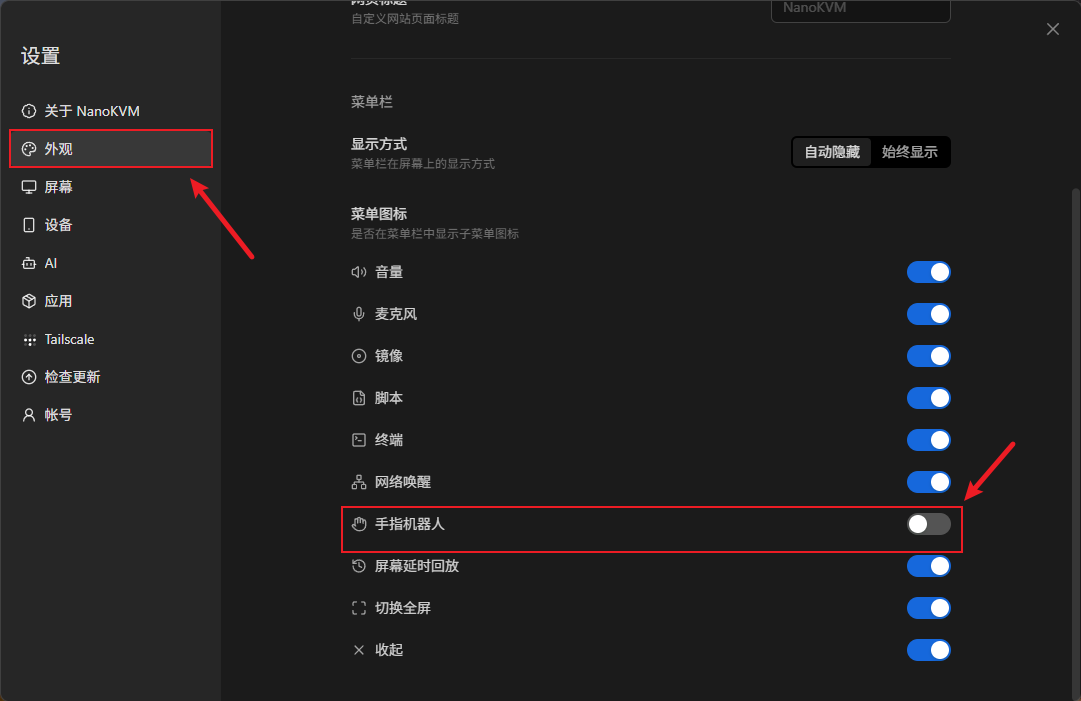Click the fullscreen icon for 切换全屏
Viewport: 1081px width, 701px height.
(358, 608)
